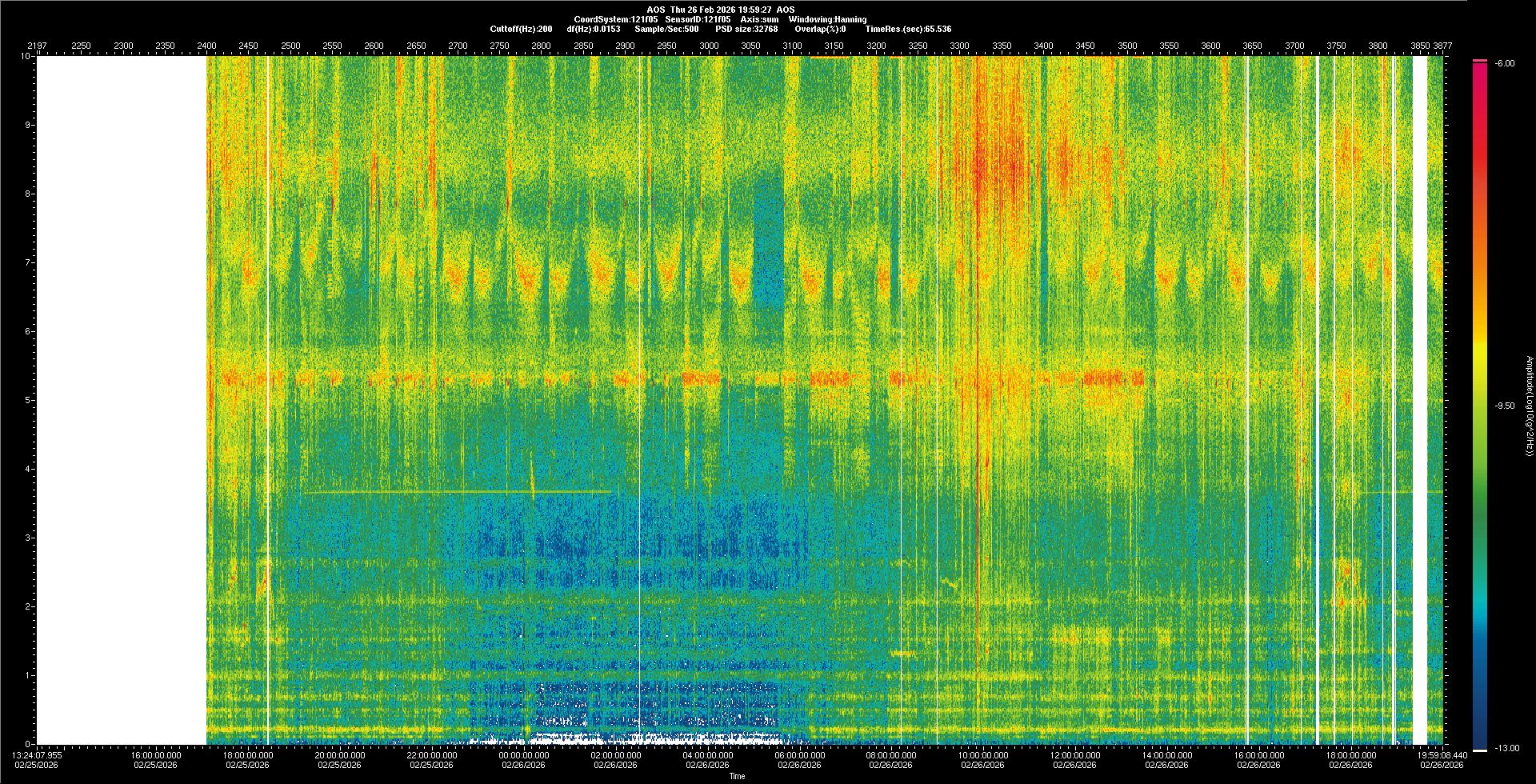Image resolution: width=1536 pixels, height=784 pixels.
Task: Click the red top of the amplitude colorbar
Action: pos(1479,72)
